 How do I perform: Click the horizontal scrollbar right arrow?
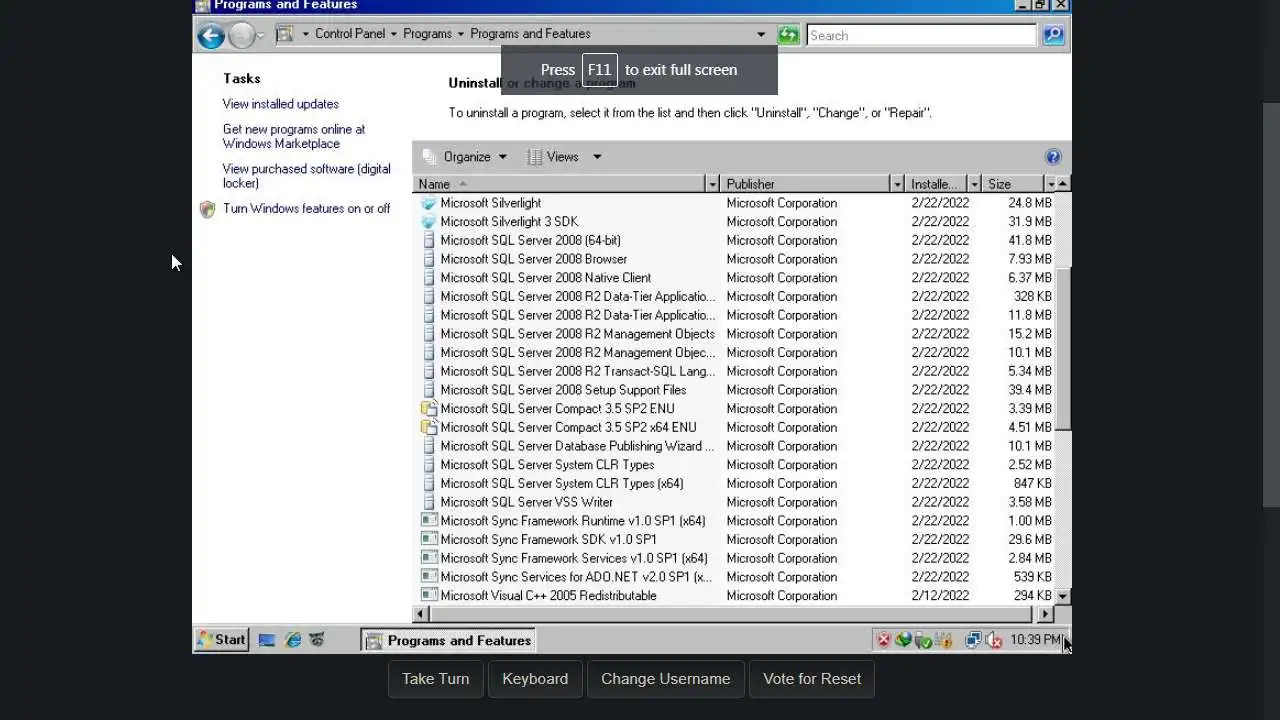click(1045, 614)
